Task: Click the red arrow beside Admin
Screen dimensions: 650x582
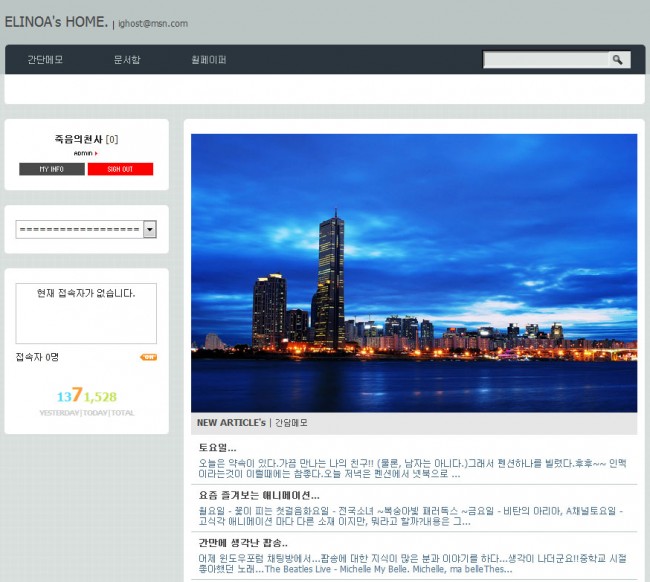Action: 96,153
